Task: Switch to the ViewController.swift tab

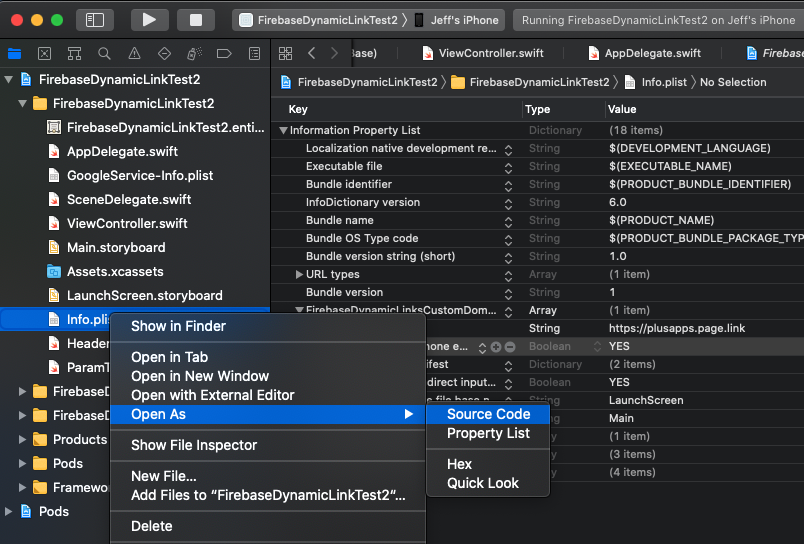Action: (483, 53)
